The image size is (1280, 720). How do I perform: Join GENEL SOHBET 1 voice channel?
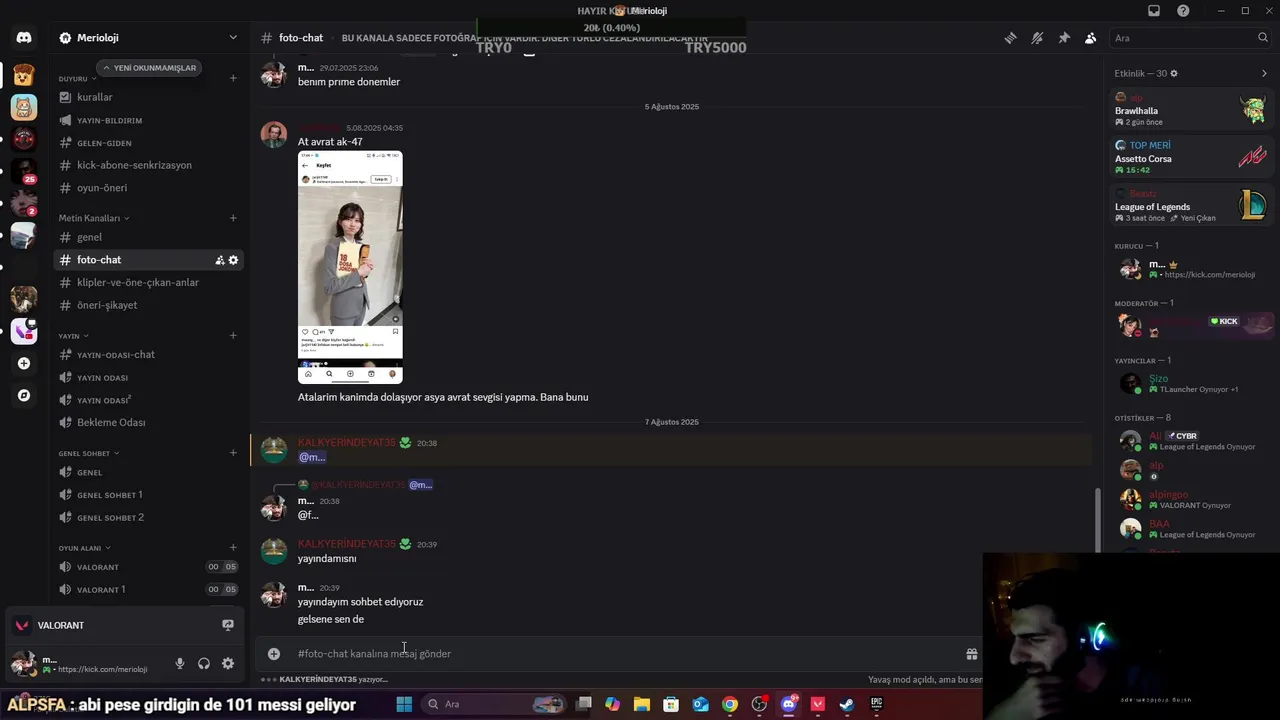(148, 495)
